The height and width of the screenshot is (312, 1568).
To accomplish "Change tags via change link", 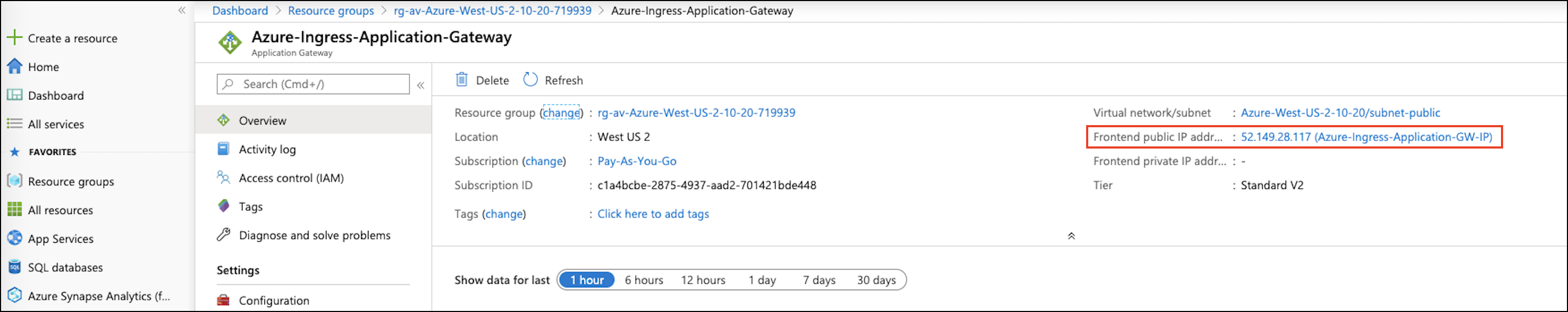I will click(504, 214).
